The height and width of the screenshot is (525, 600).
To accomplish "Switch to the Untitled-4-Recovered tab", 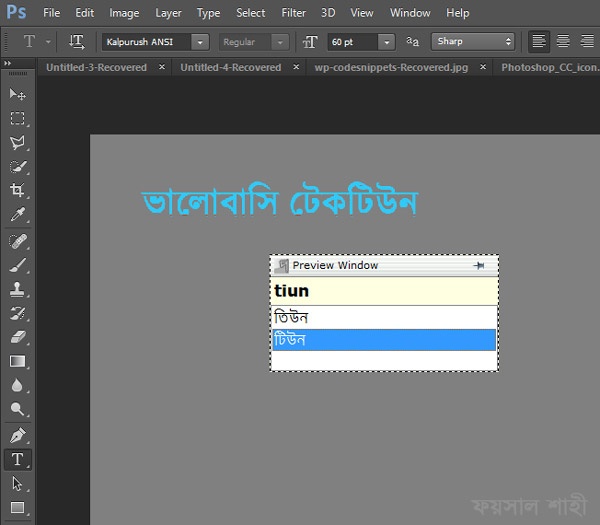I will point(231,68).
